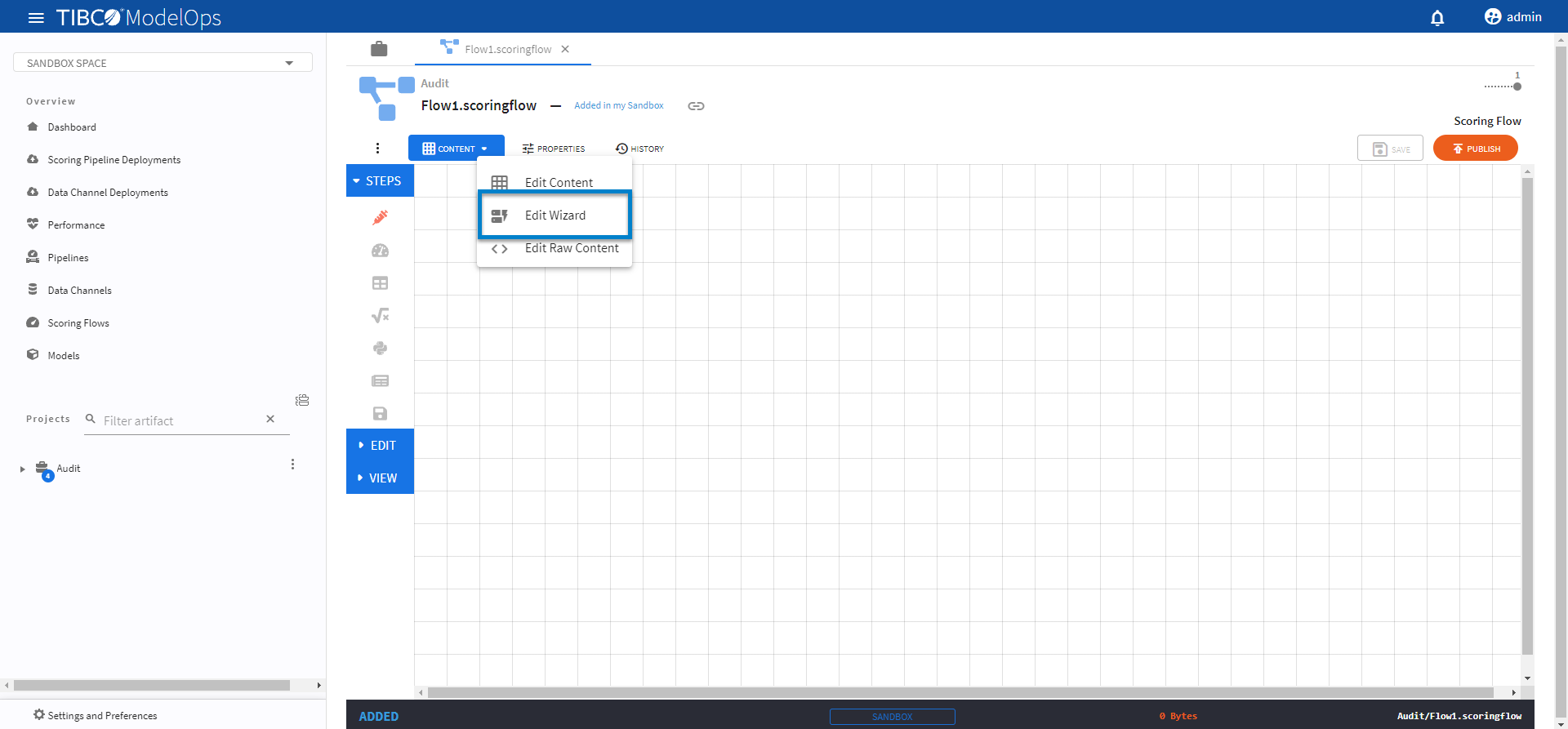1568x729 pixels.
Task: Expand the EDIT panel
Action: pos(380,445)
